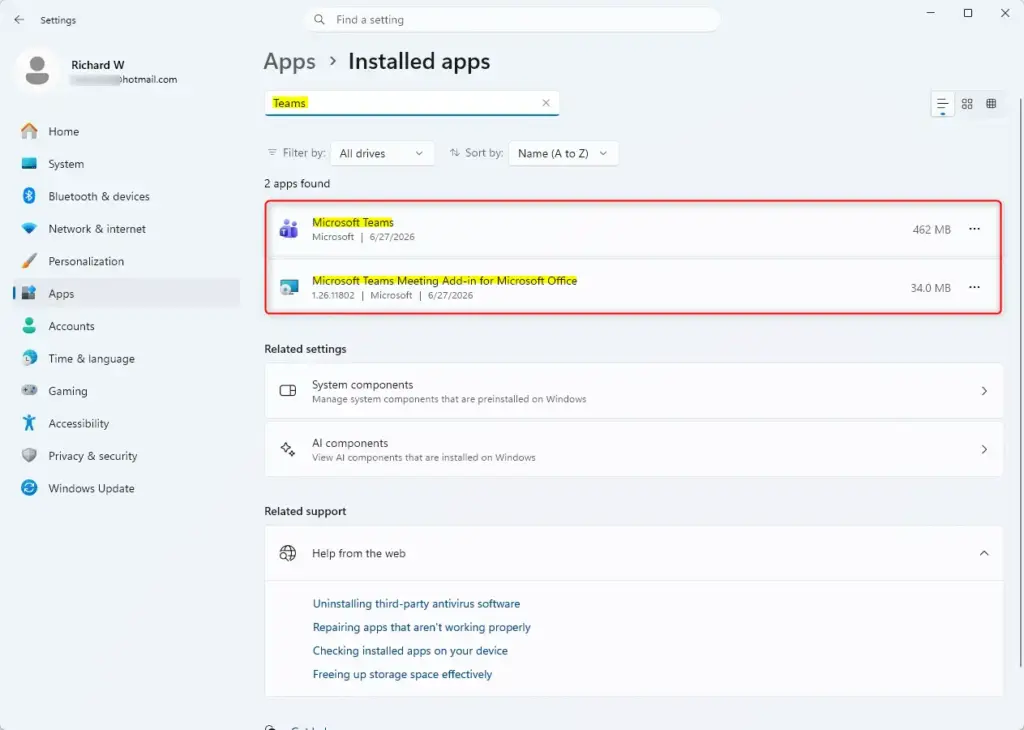Open more options for Microsoft Teams
The image size is (1024, 730).
click(974, 229)
